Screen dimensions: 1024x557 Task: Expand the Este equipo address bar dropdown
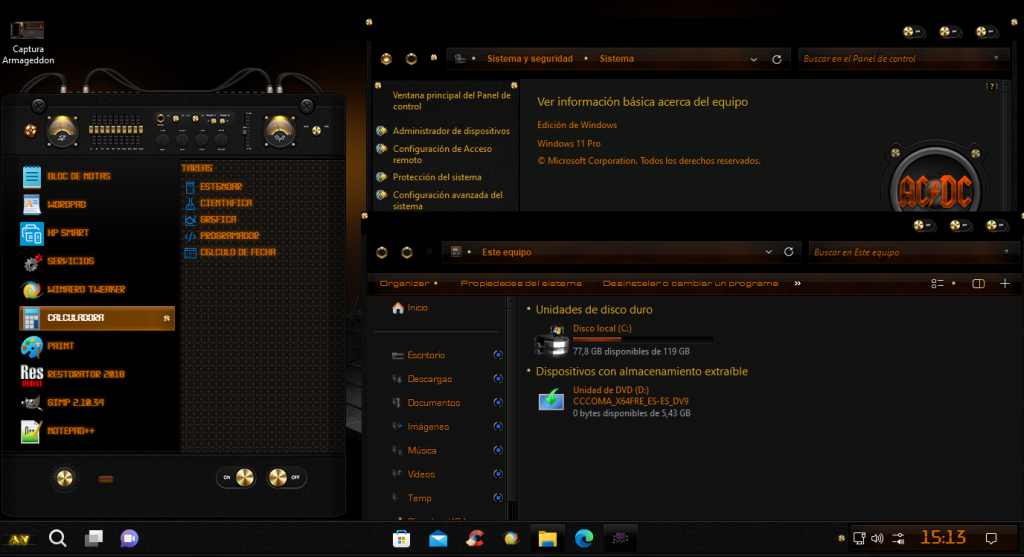[x=769, y=252]
